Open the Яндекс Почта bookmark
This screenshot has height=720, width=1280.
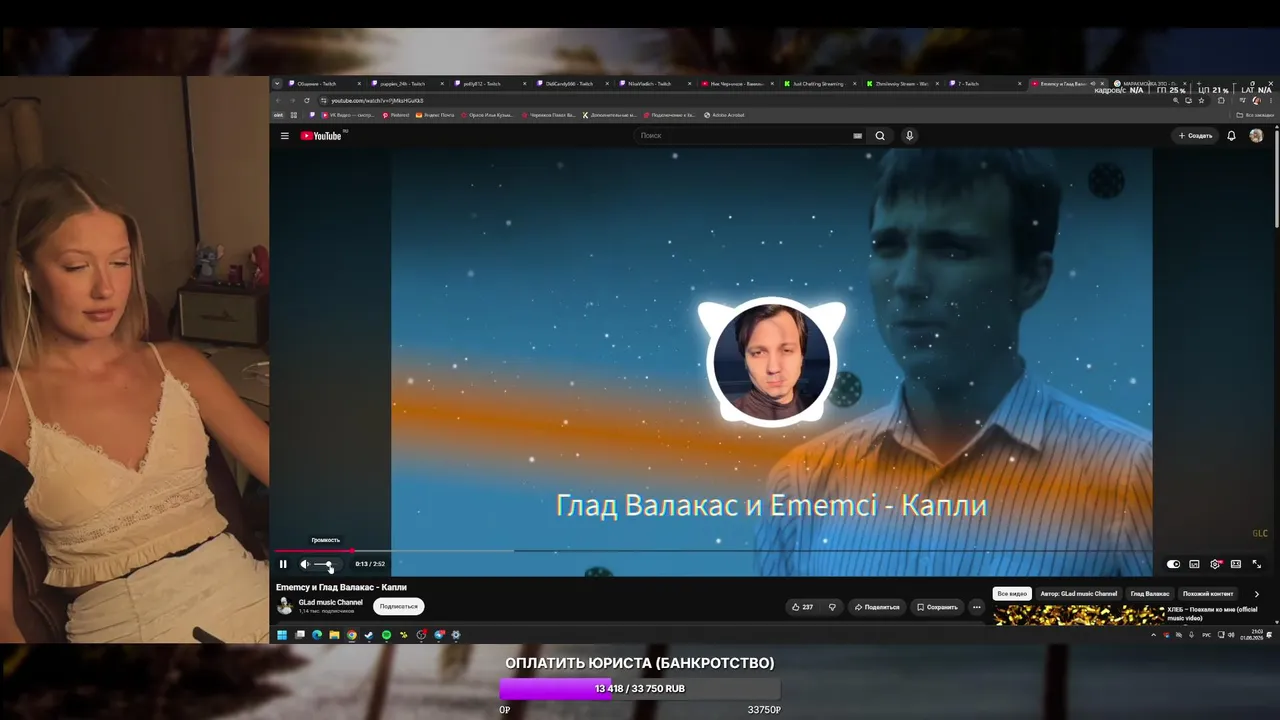435,115
